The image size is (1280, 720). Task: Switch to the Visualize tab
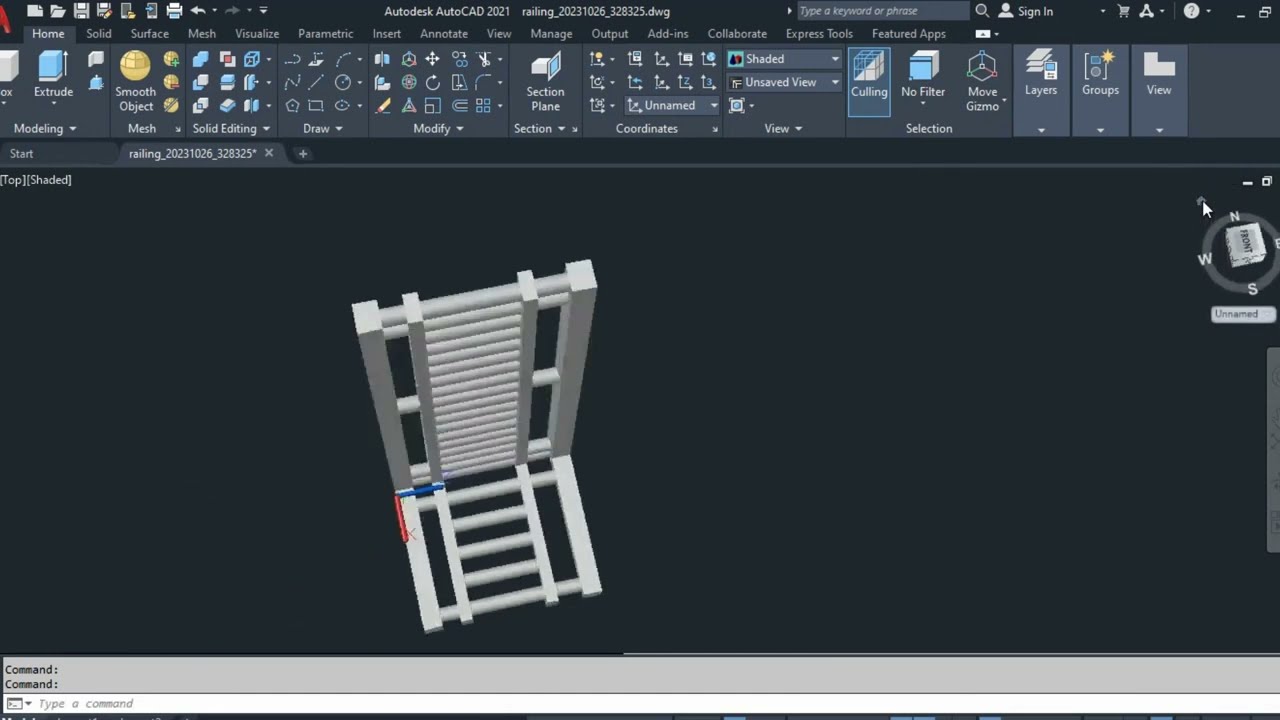point(257,33)
